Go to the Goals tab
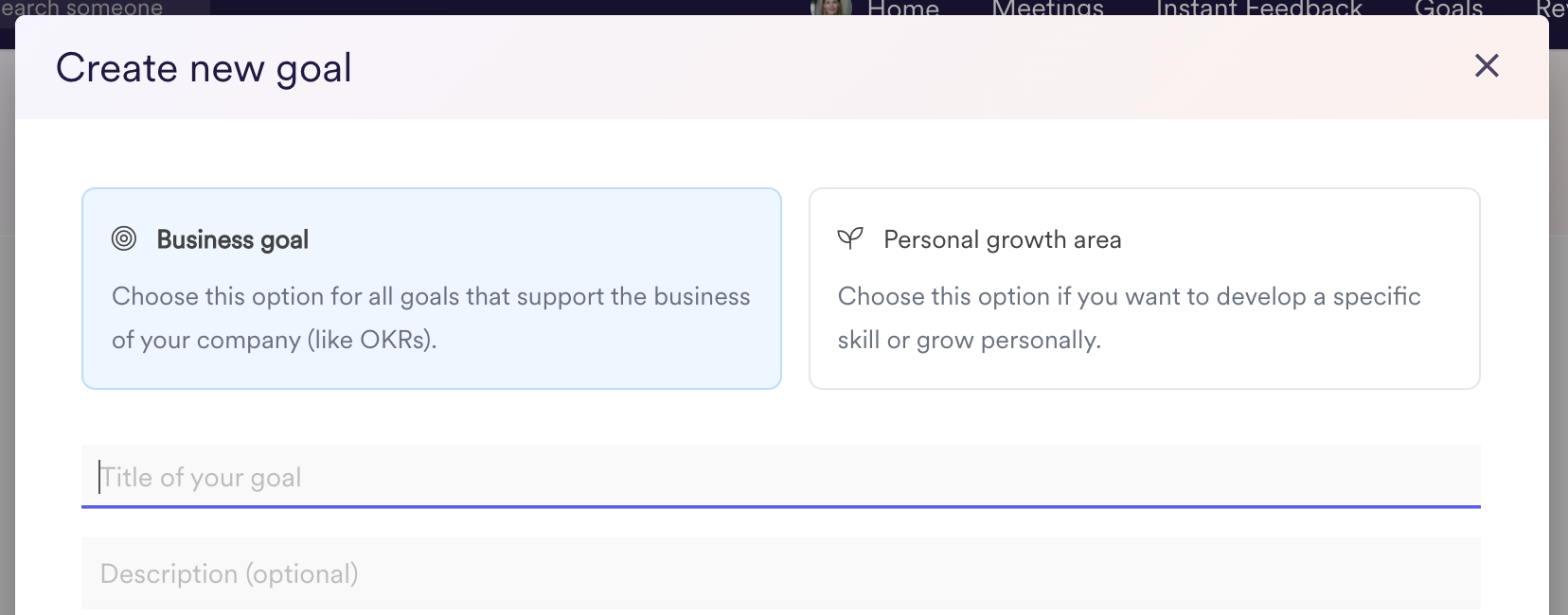Screen dimensions: 1568x615 click(x=1449, y=9)
